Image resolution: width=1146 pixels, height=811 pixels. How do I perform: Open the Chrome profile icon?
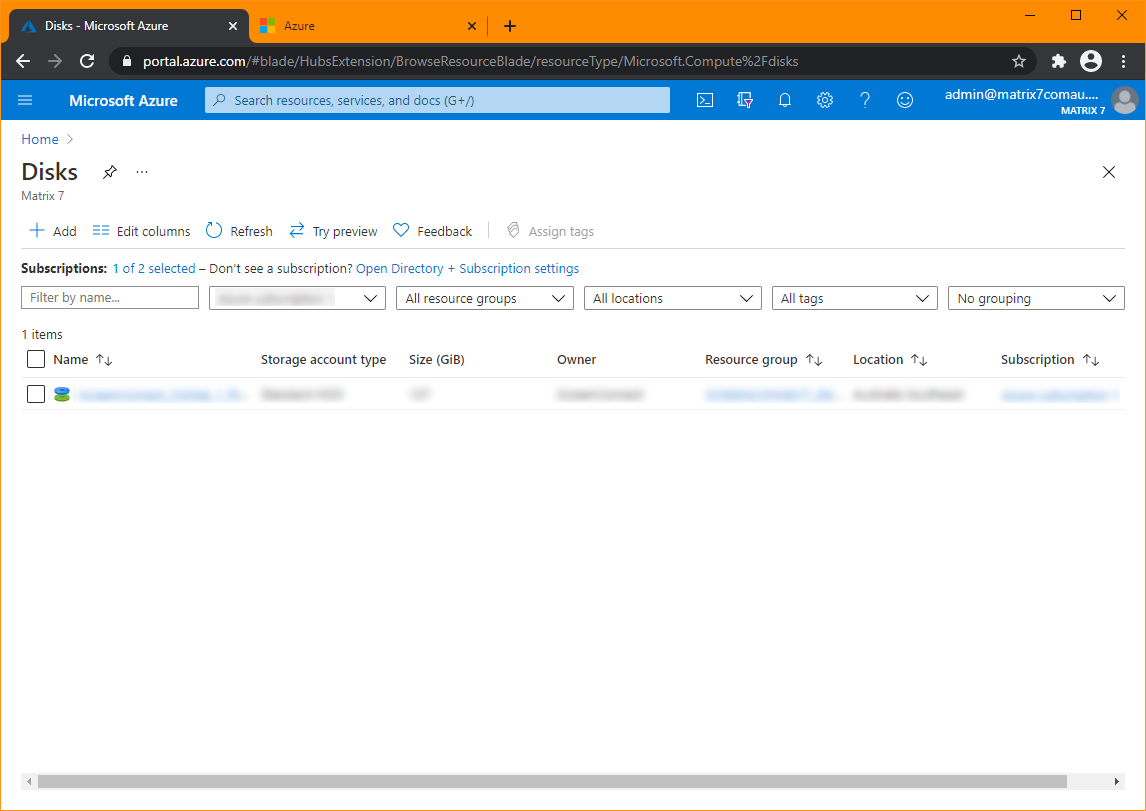tap(1090, 61)
